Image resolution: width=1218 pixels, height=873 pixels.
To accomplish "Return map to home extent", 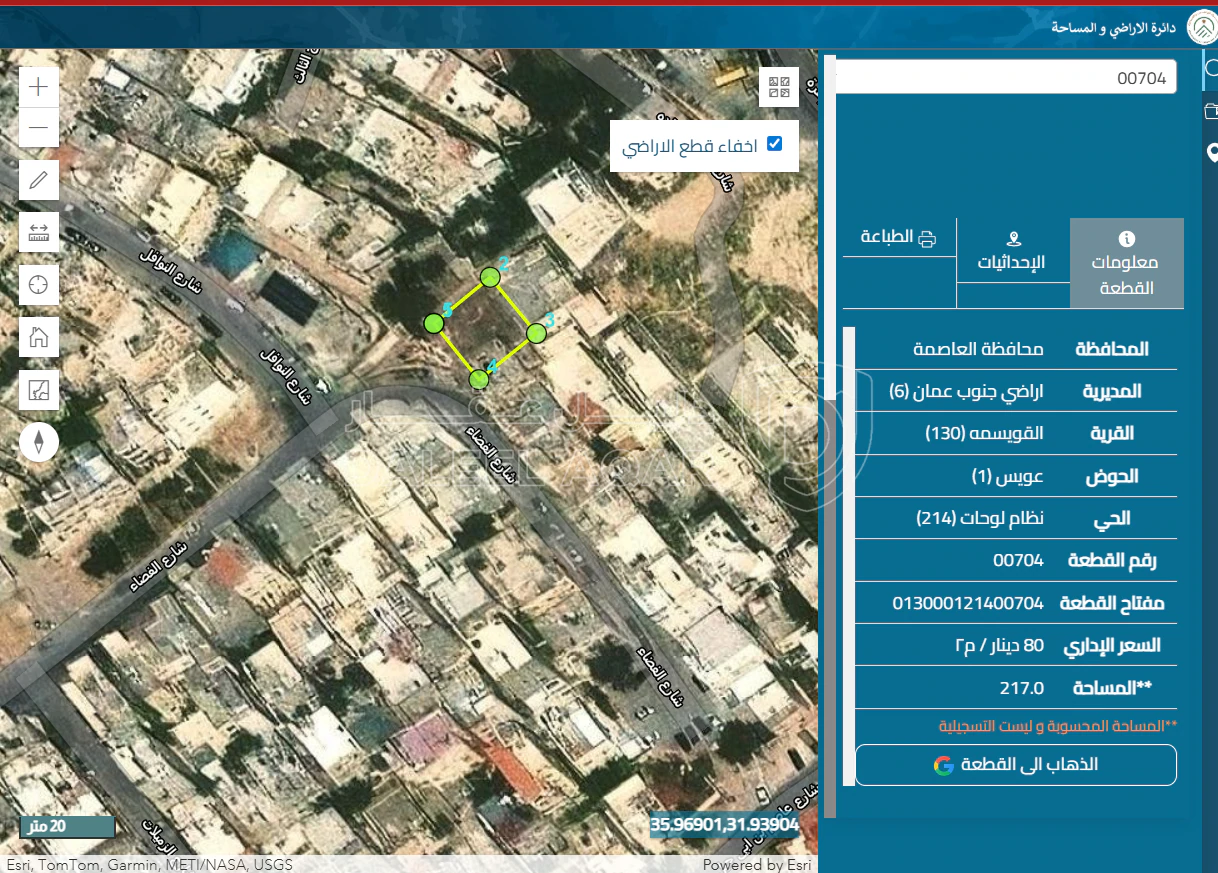I will (39, 336).
